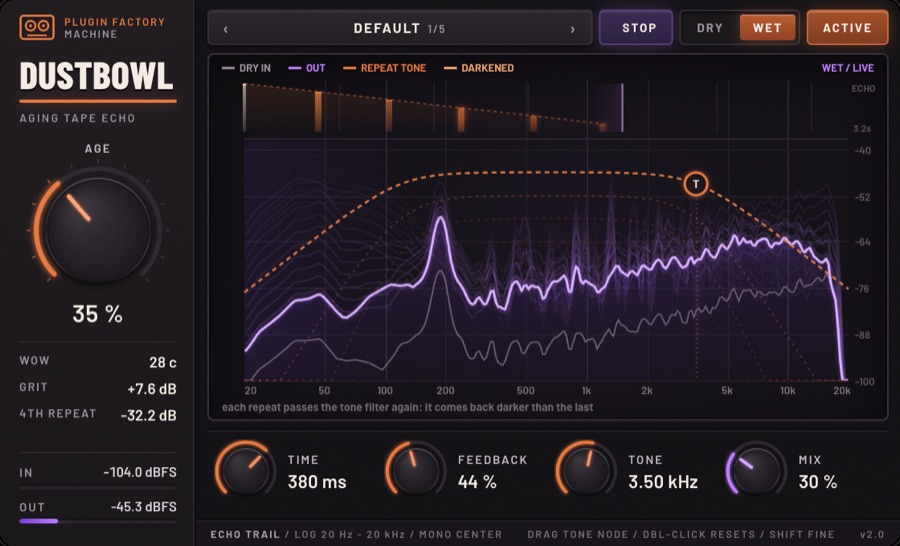The image size is (900, 546).
Task: Click the 3.2s echo length label
Action: point(862,129)
